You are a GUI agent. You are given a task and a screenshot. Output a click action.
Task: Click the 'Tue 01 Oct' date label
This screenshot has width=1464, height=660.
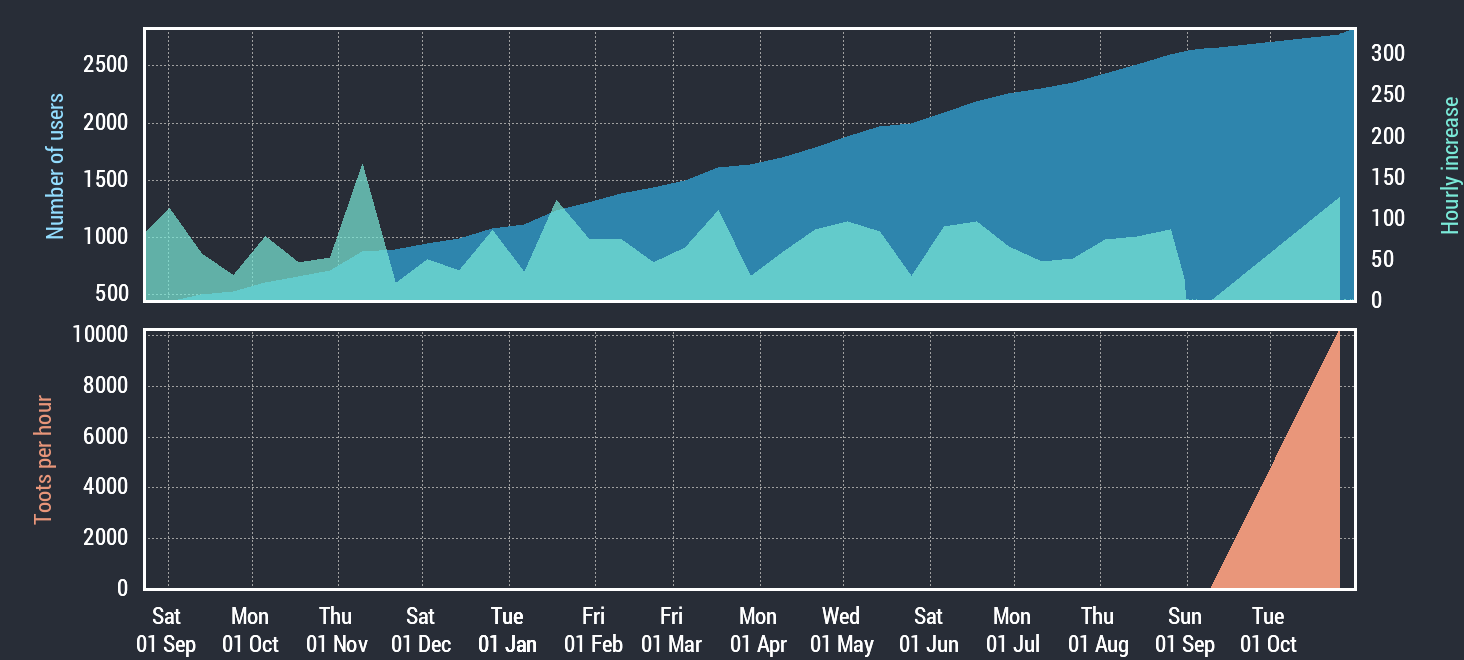pos(1268,630)
